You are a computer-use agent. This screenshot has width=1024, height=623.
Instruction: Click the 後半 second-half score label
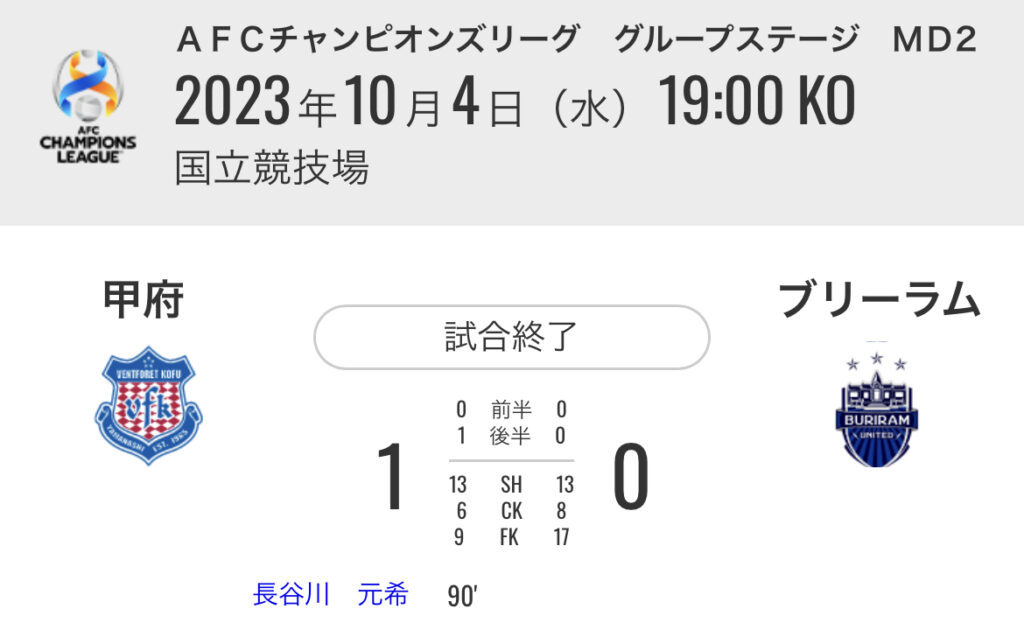(511, 436)
